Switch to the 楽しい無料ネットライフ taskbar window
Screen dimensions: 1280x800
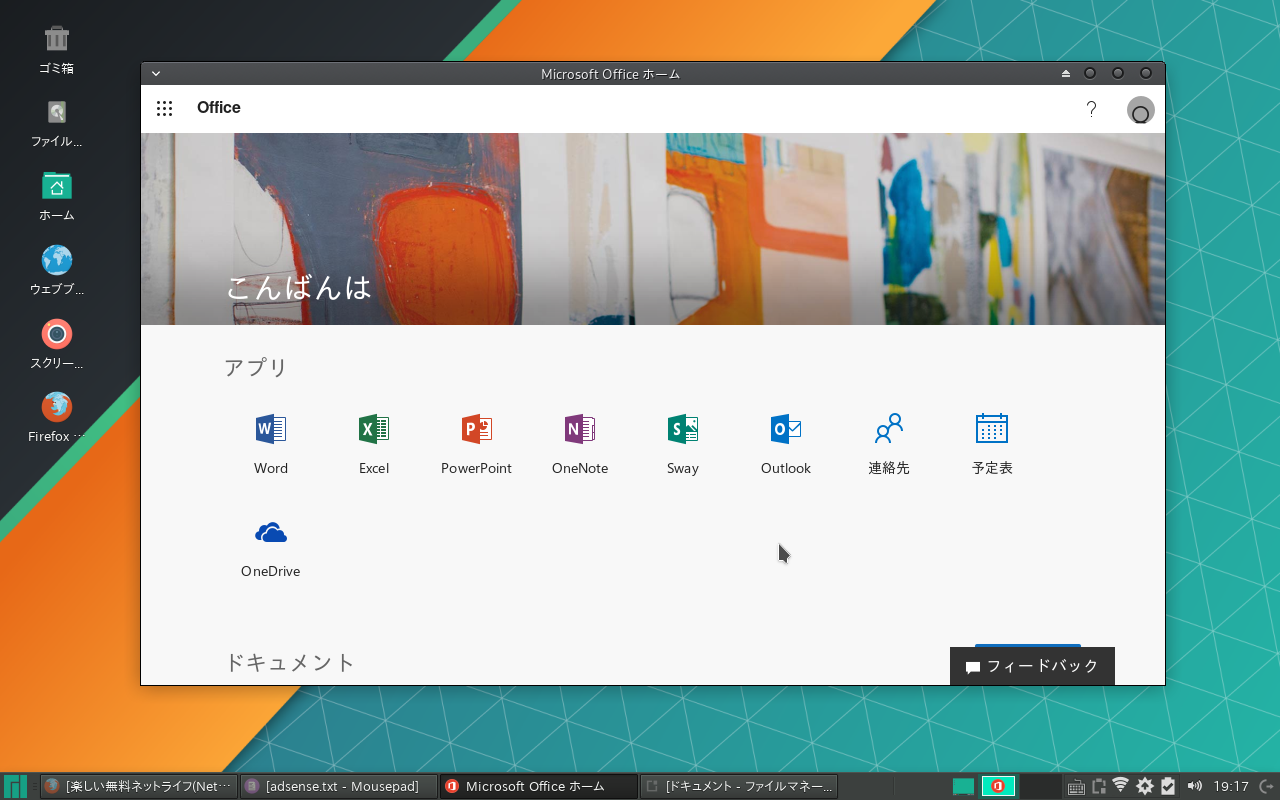point(138,786)
